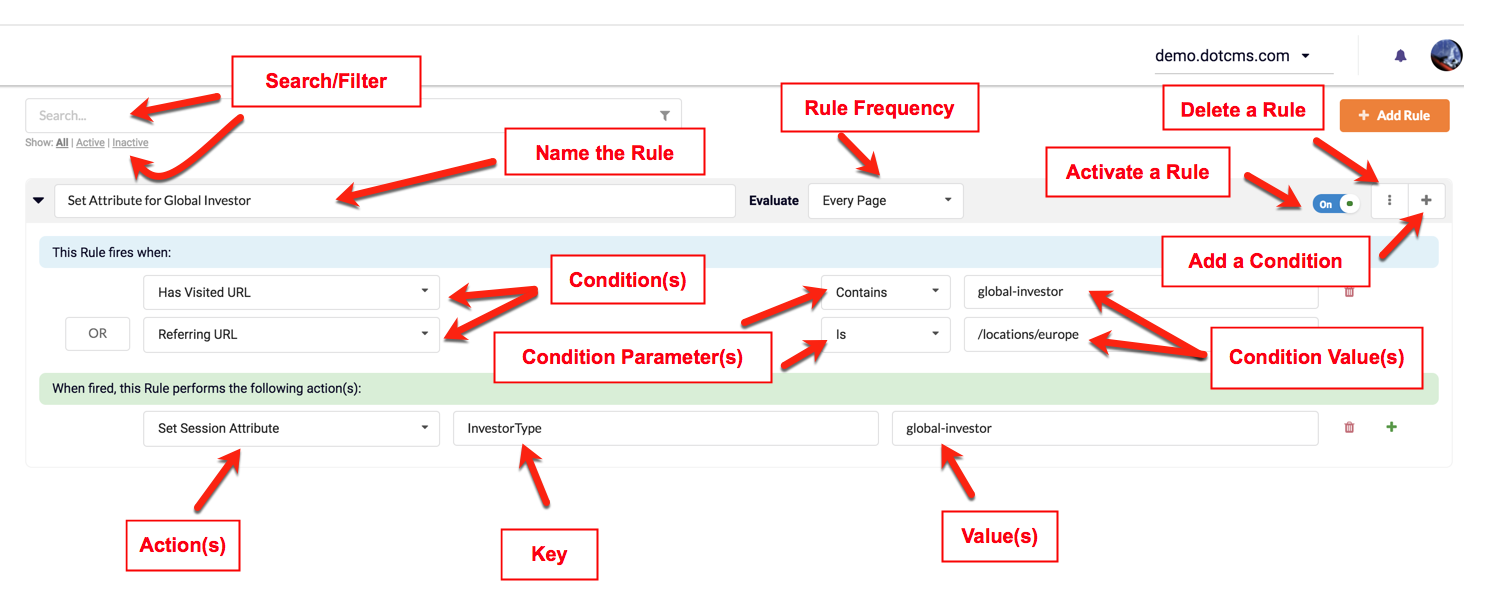Open the Evaluate Every Page dropdown
1488x608 pixels.
885,201
